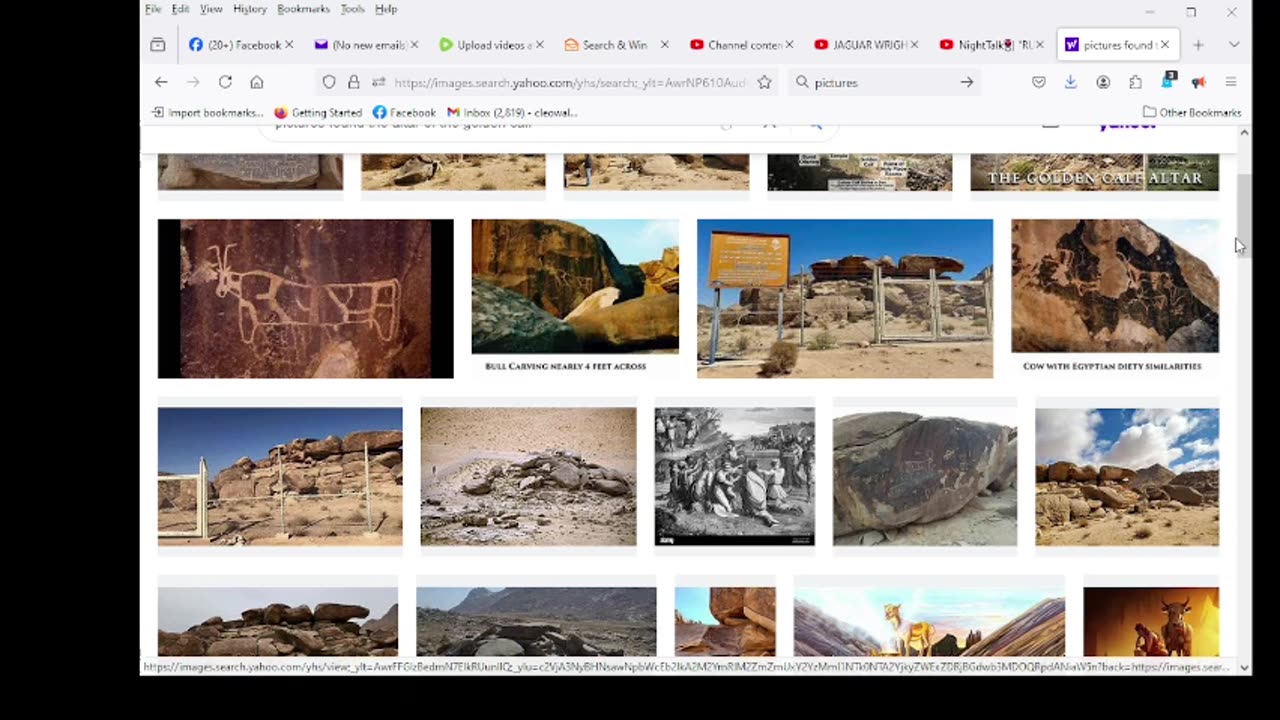Viewport: 1280px width, 720px height.
Task: Submit search with the arrow button
Action: point(967,82)
